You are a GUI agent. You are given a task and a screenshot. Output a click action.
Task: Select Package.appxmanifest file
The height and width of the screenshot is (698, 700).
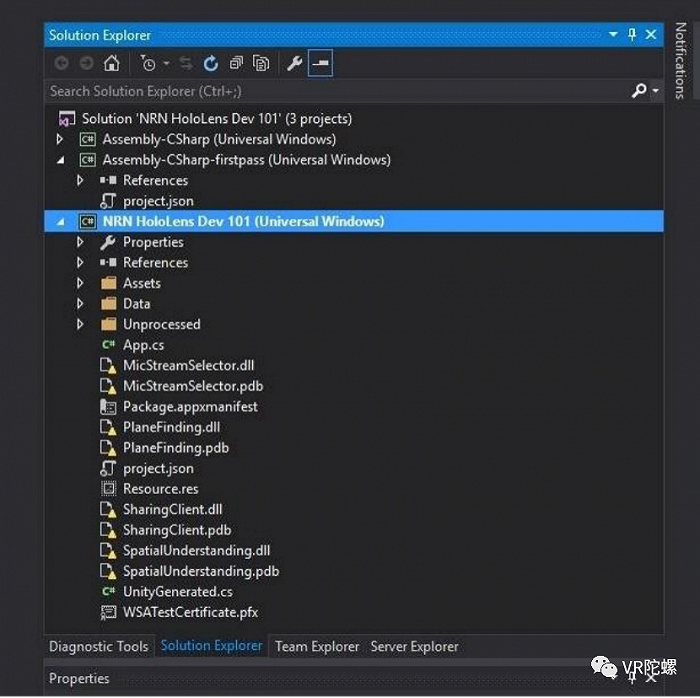(190, 407)
